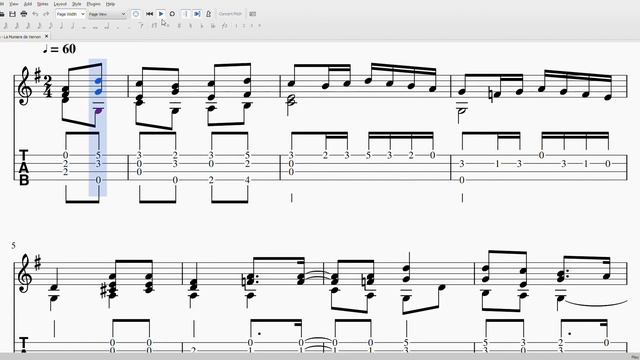Switch to voice 4
This screenshot has height=360, width=640.
click(260, 26)
